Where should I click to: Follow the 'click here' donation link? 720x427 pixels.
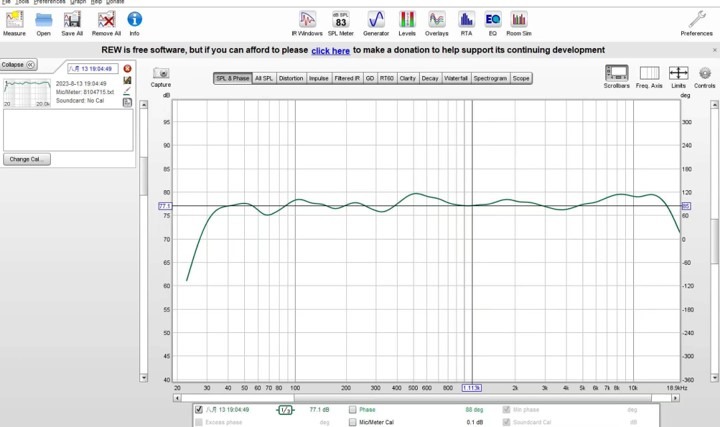click(331, 51)
